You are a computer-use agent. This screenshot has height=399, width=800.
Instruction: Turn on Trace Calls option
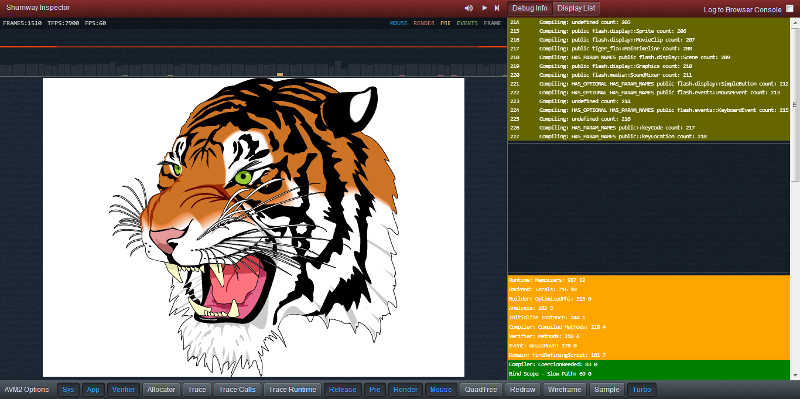(237, 389)
